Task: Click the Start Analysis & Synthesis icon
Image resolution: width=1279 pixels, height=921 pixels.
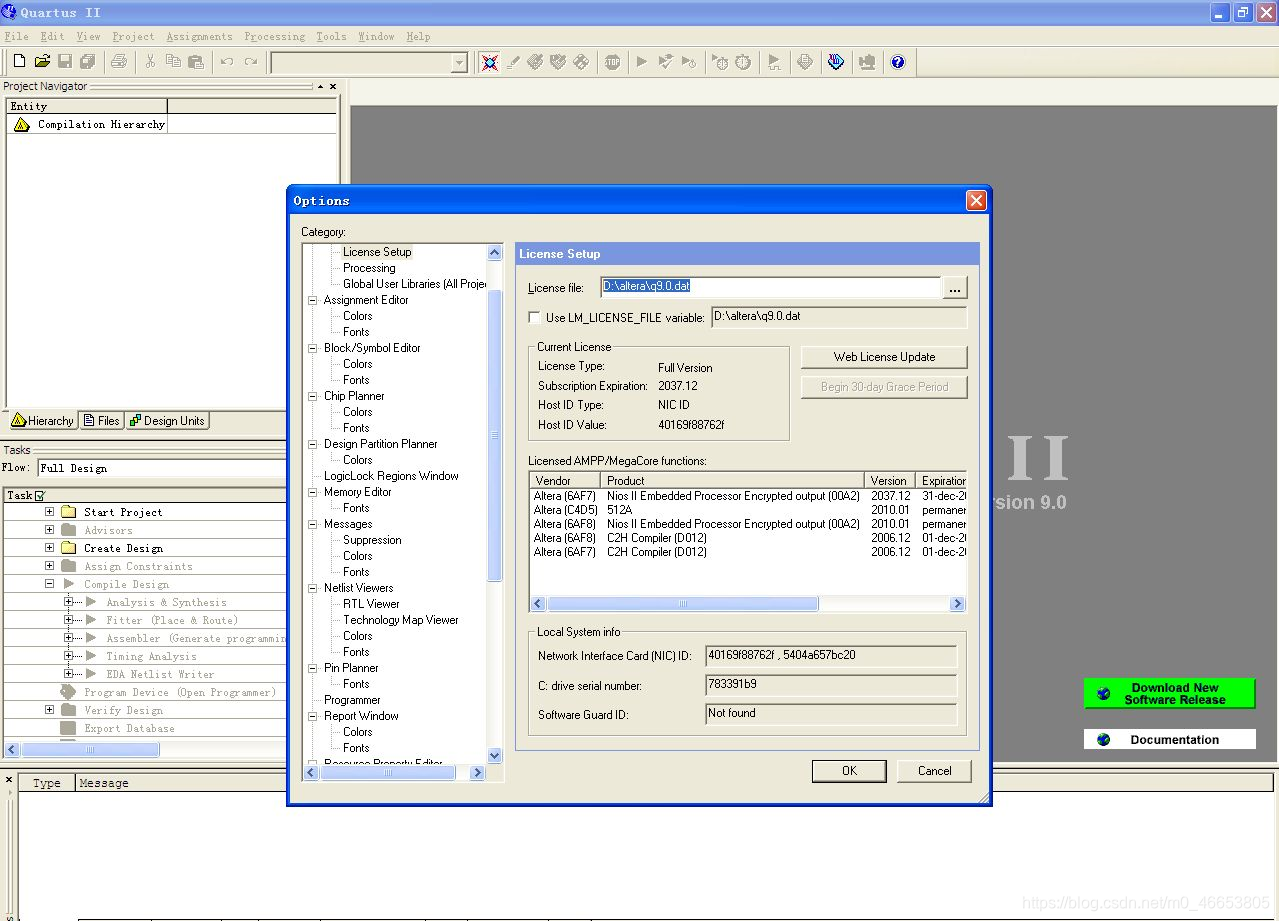Action: [x=666, y=62]
